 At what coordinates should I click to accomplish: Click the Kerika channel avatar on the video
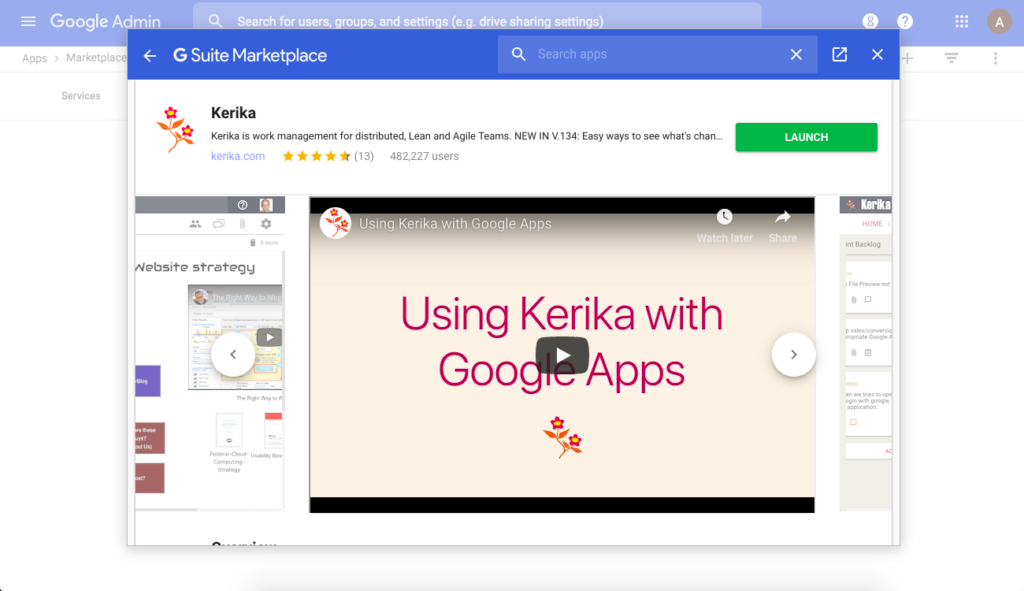(x=336, y=223)
